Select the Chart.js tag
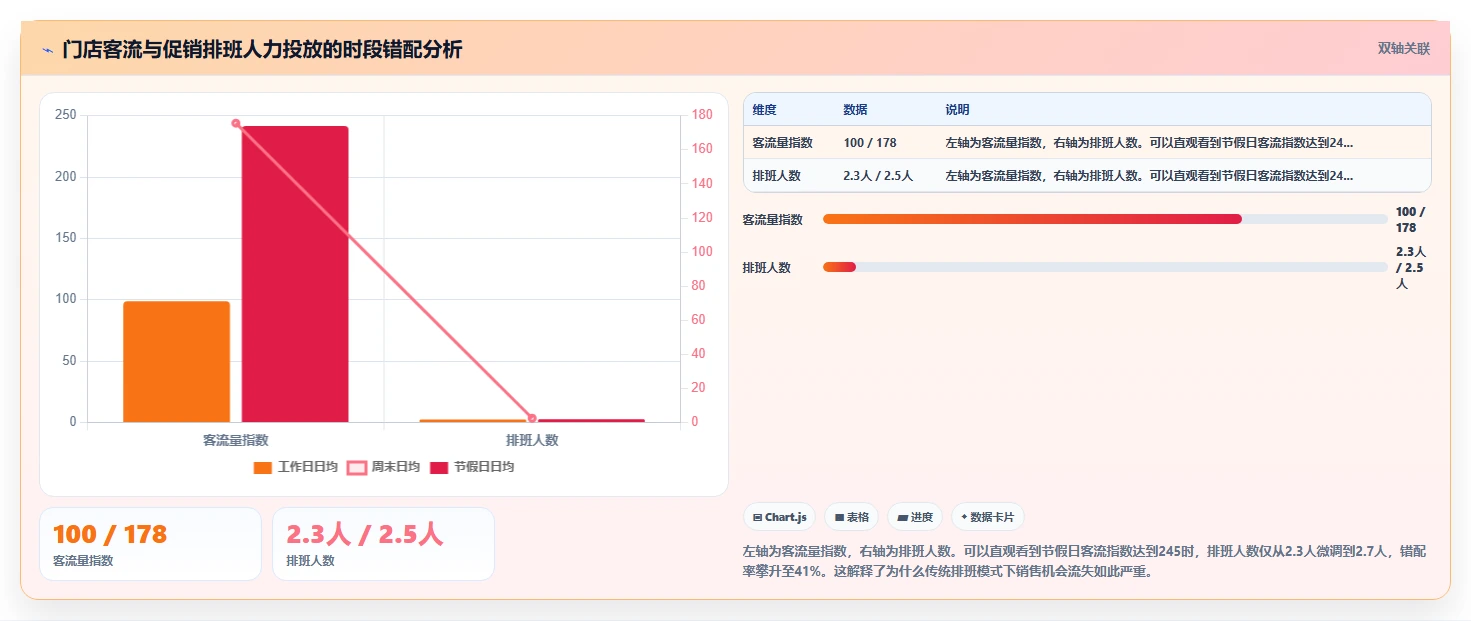1471x621 pixels. (x=779, y=517)
